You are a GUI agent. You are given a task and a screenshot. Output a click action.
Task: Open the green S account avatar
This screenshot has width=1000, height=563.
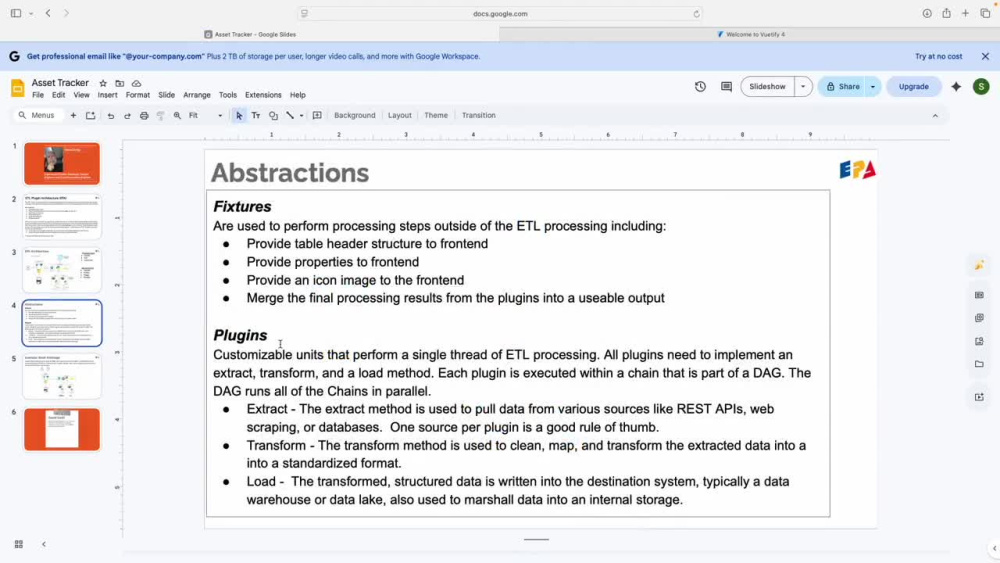[x=981, y=87]
